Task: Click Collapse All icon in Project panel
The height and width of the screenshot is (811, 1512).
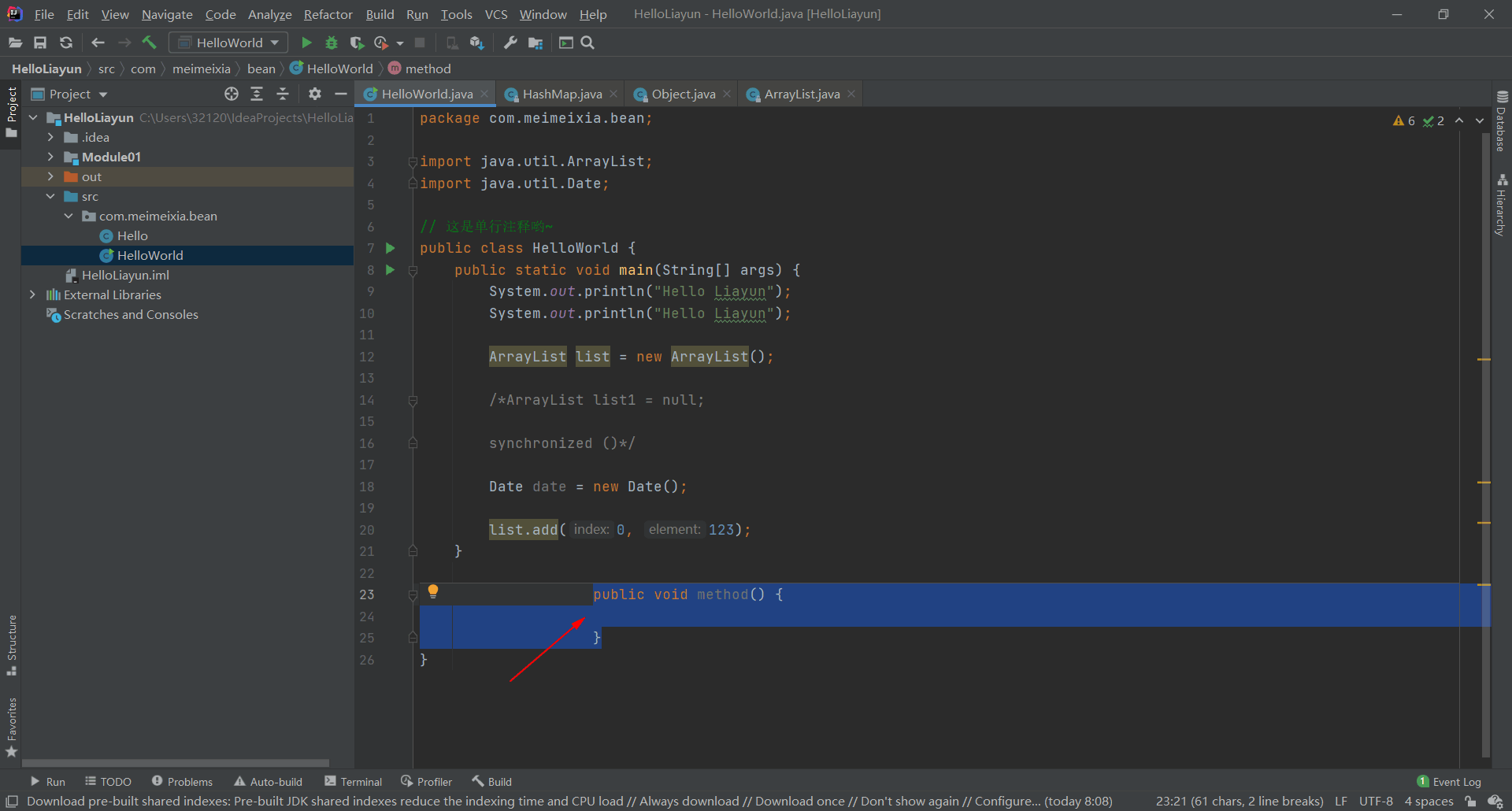Action: [283, 94]
